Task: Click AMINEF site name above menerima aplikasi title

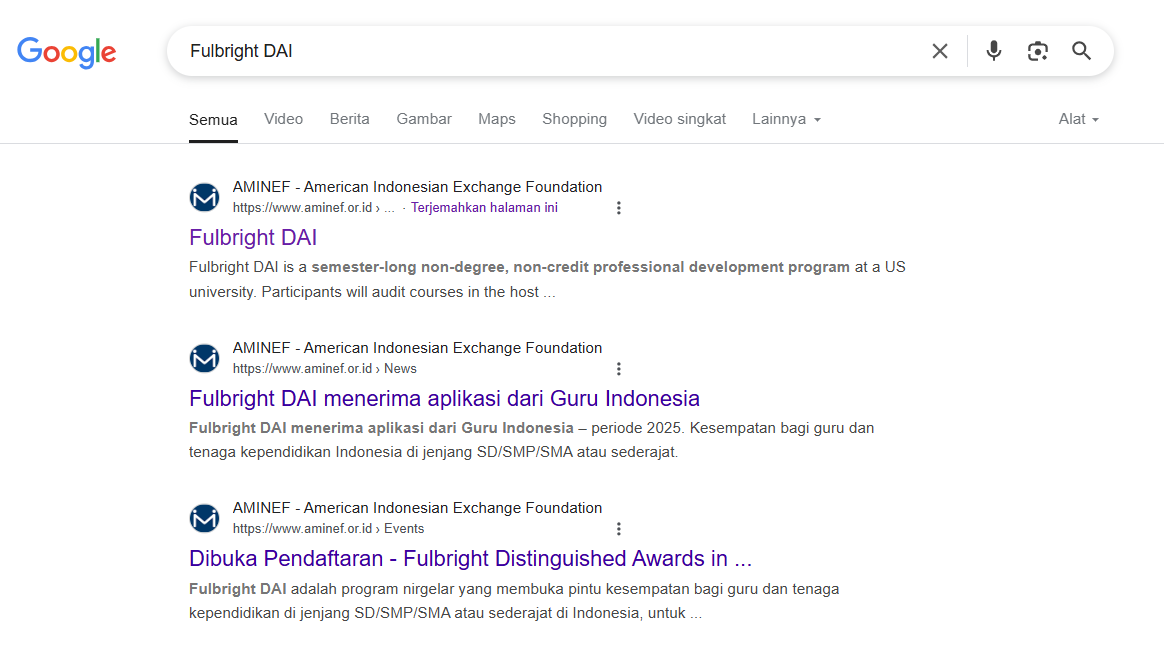Action: coord(417,348)
